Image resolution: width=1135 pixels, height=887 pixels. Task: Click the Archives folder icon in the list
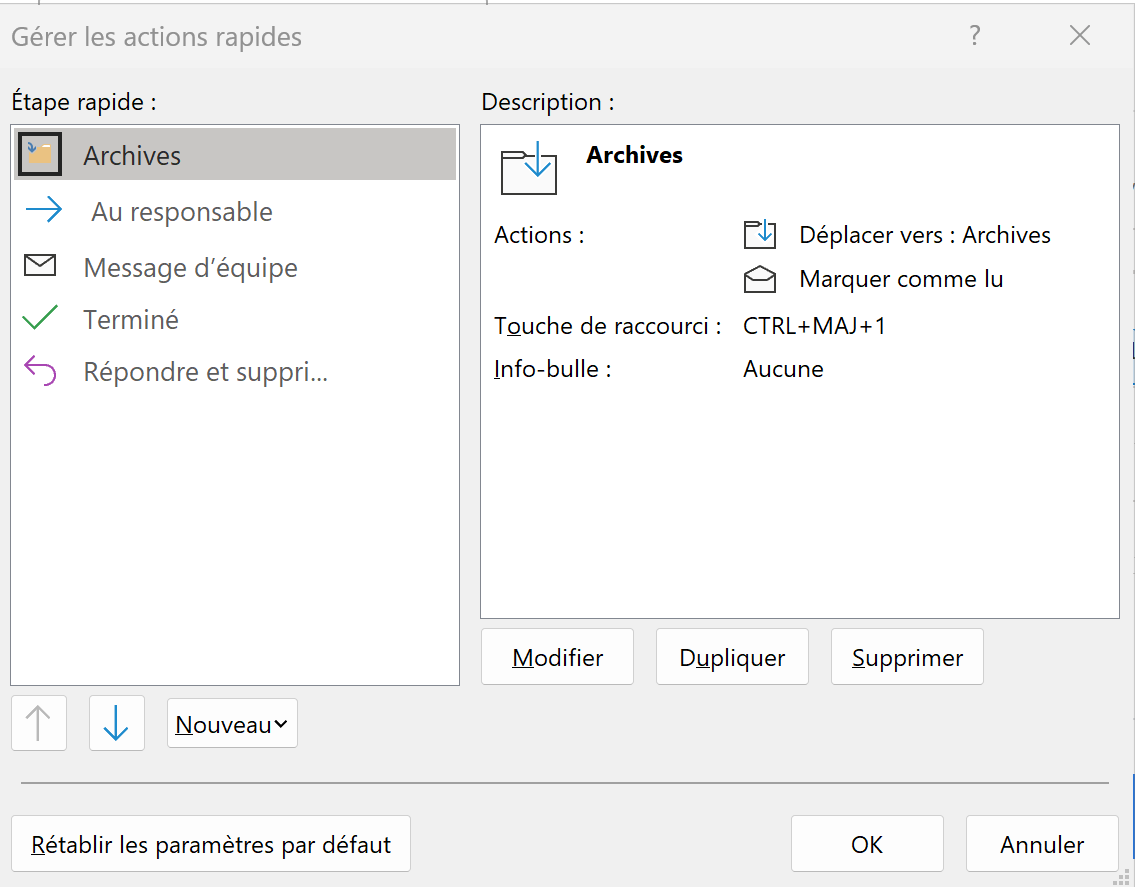[x=40, y=154]
